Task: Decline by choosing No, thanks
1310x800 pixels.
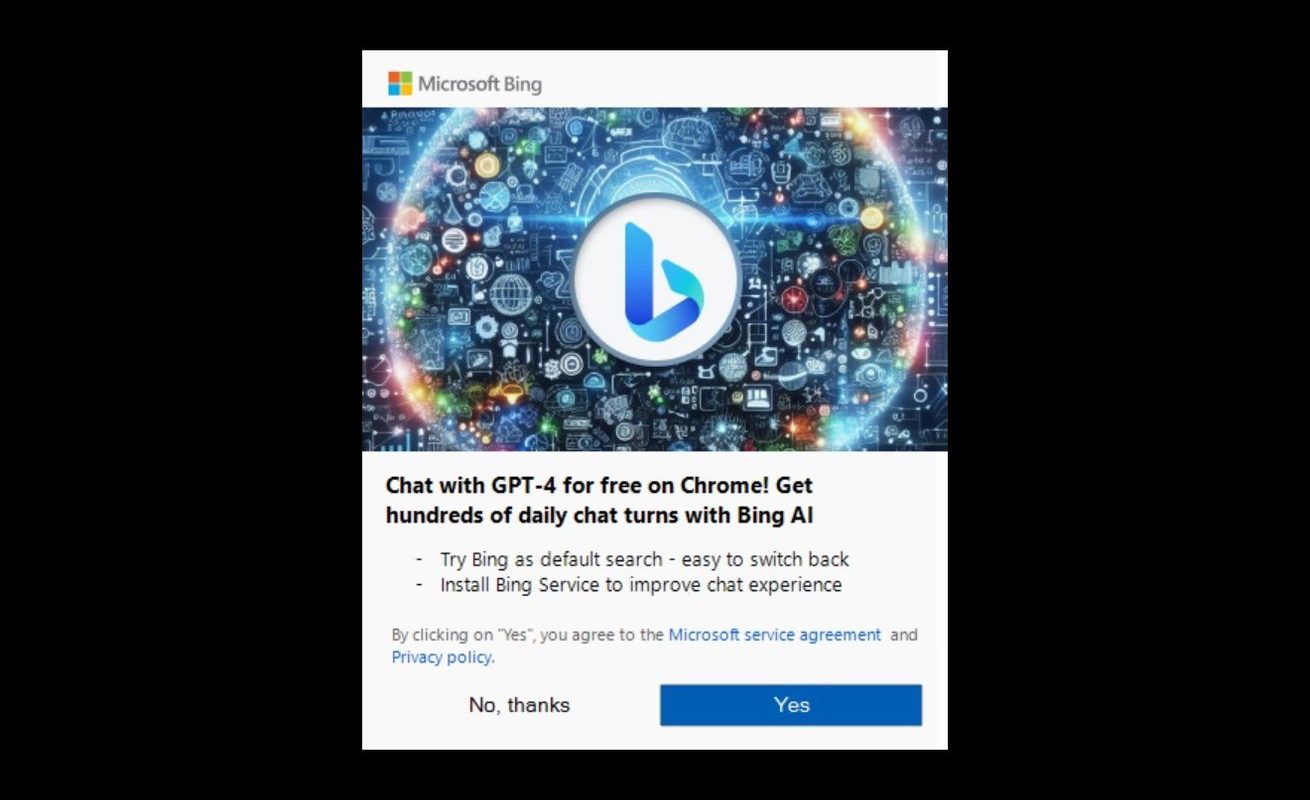Action: click(519, 705)
